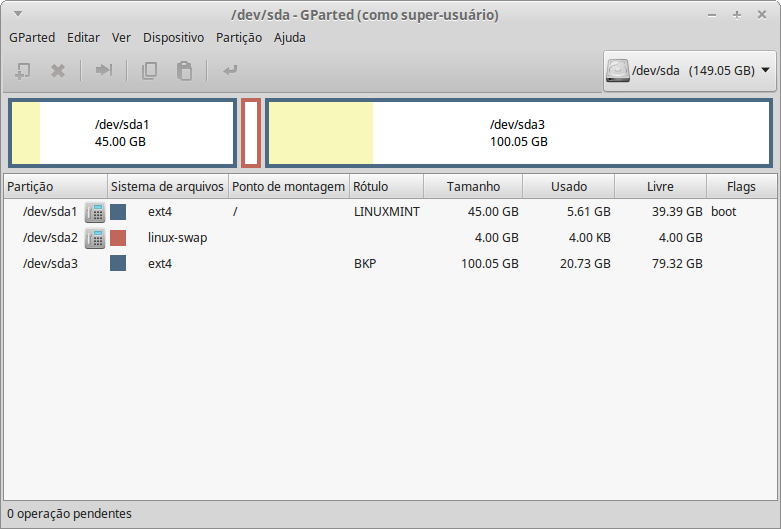Click the New partition toolbar icon
The width and height of the screenshot is (781, 529).
(22, 71)
